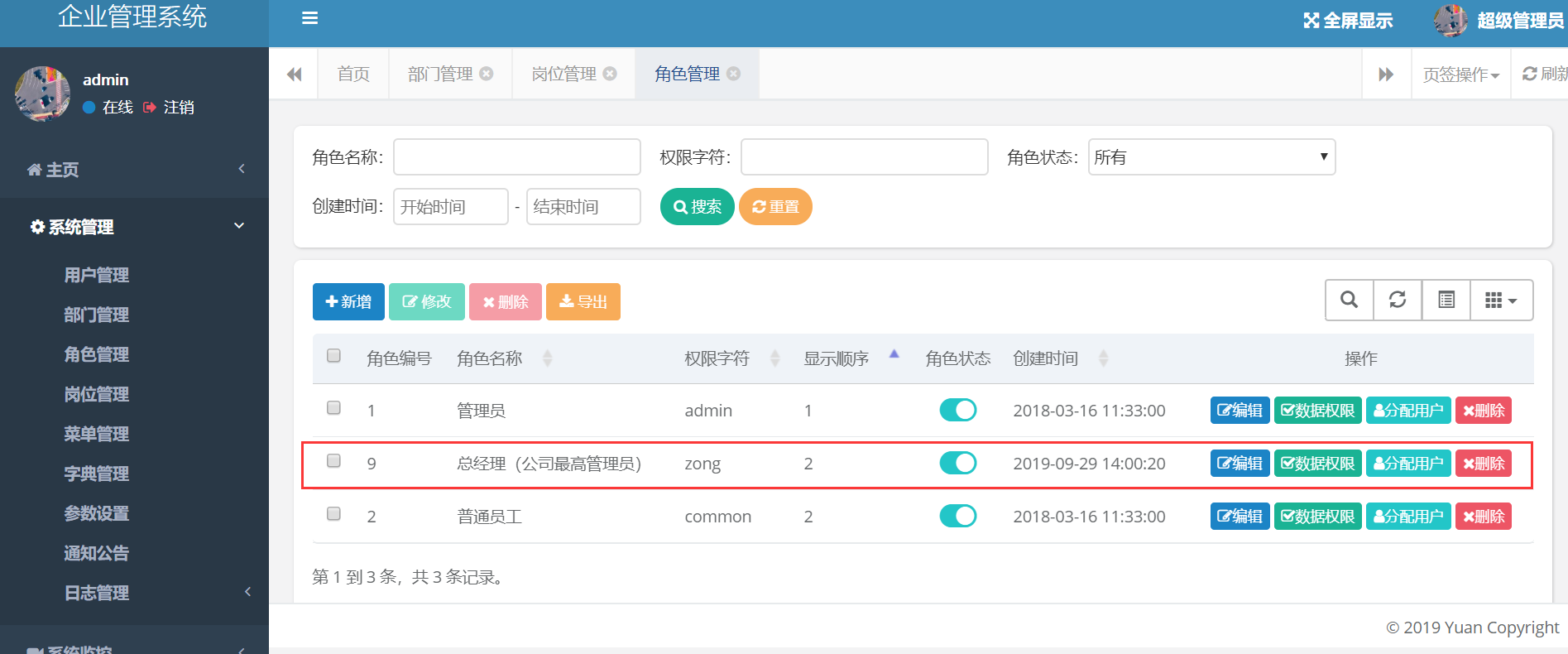The image size is (1568, 654).
Task: Switch to the 部门管理 tab
Action: point(440,74)
